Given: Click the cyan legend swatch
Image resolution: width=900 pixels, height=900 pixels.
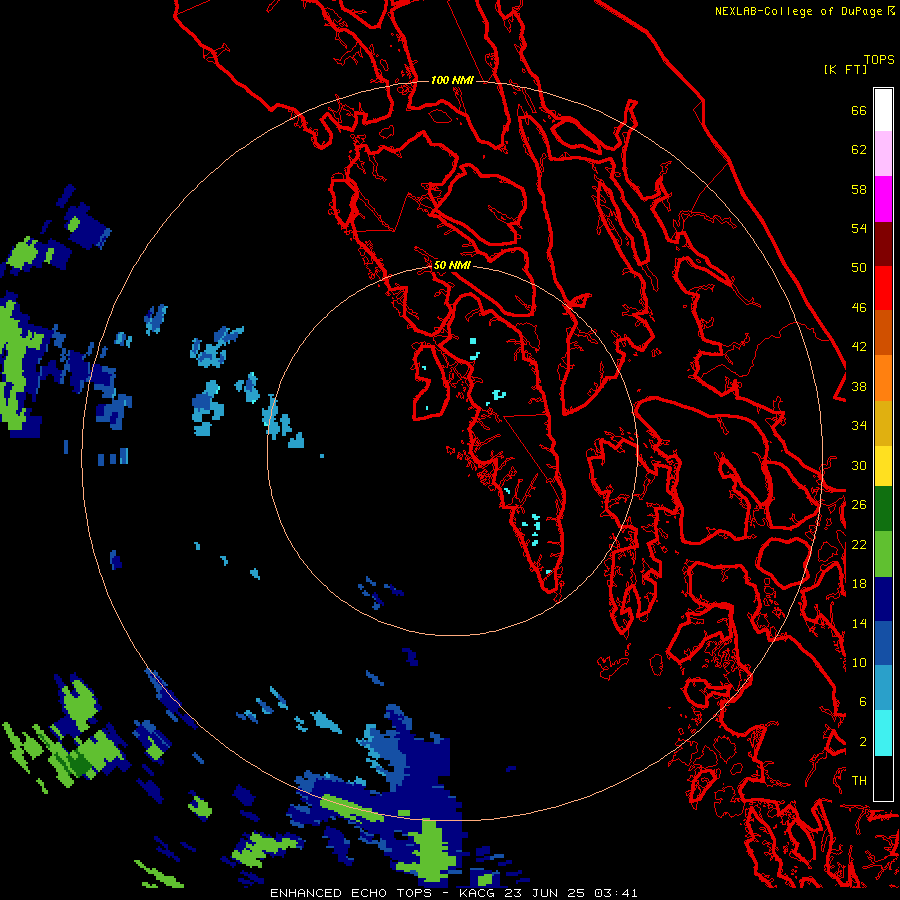Looking at the screenshot, I should pyautogui.click(x=883, y=733).
